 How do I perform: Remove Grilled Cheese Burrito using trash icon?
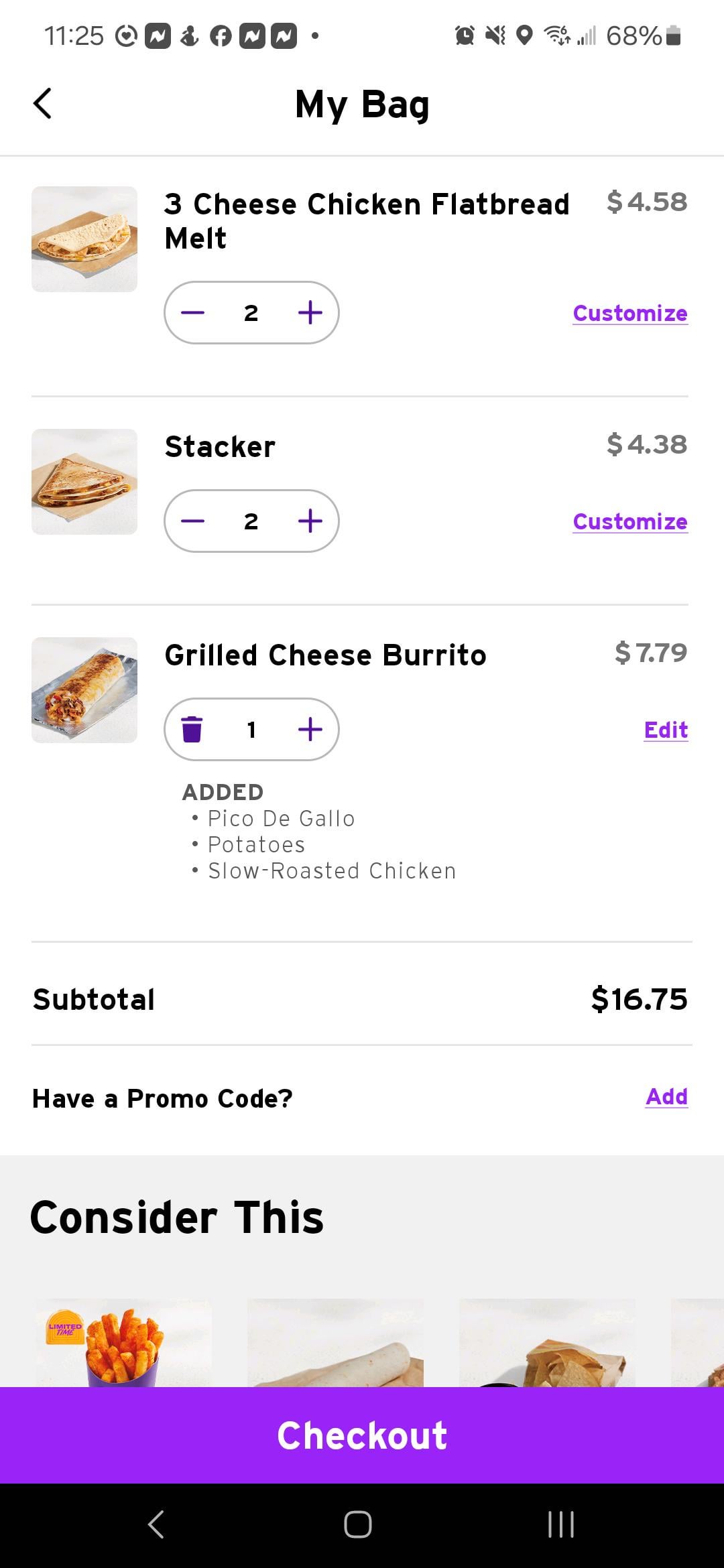pos(192,730)
